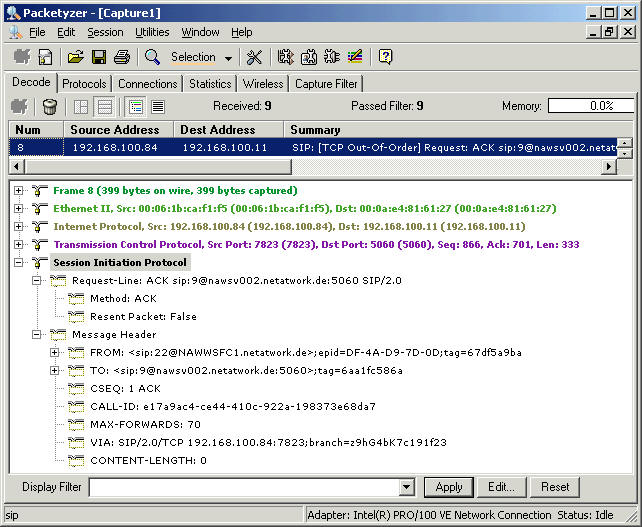Click the Display Filter input field
This screenshot has height=527, width=642.
pos(244,487)
